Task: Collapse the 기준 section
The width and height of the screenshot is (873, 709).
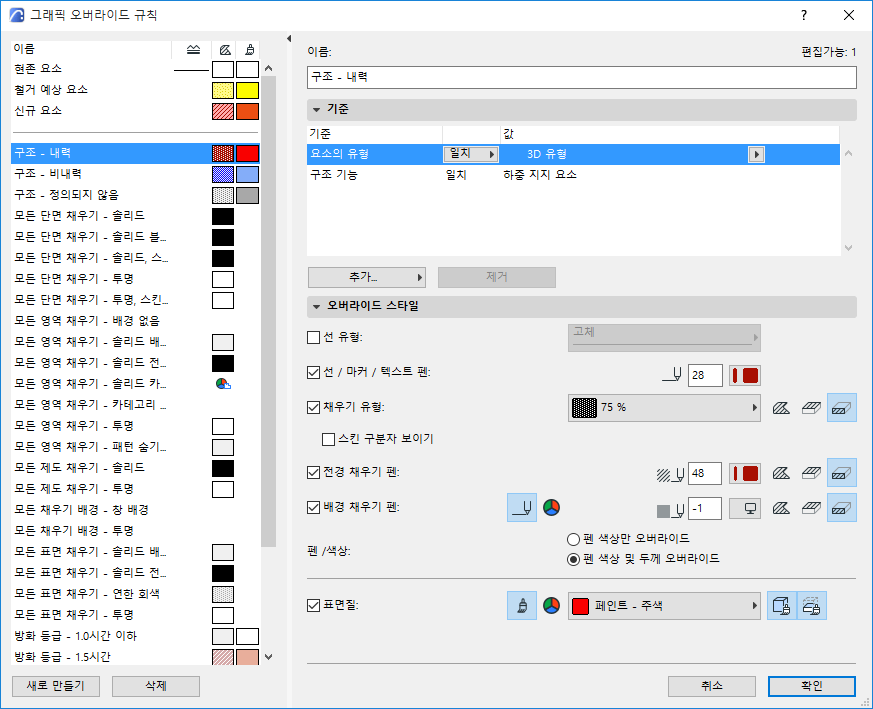Action: [x=317, y=110]
